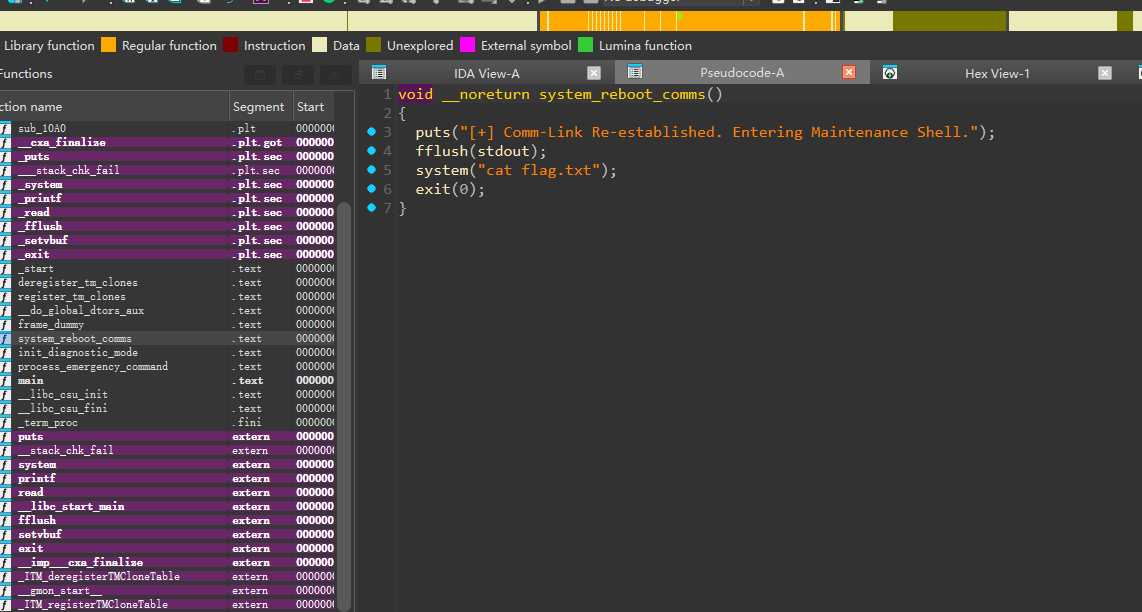The height and width of the screenshot is (612, 1142).
Task: Click the Functions panel maximize button
Action: [260, 74]
